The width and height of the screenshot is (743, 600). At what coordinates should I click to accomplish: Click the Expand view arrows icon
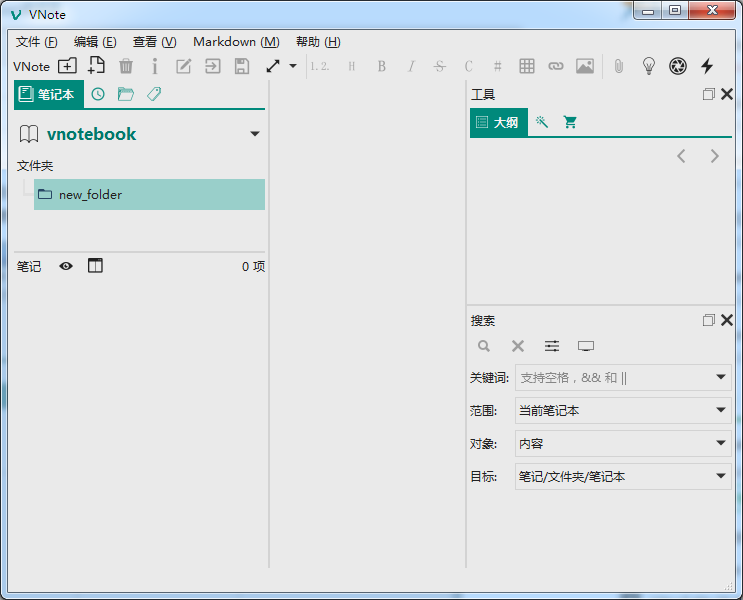click(273, 66)
